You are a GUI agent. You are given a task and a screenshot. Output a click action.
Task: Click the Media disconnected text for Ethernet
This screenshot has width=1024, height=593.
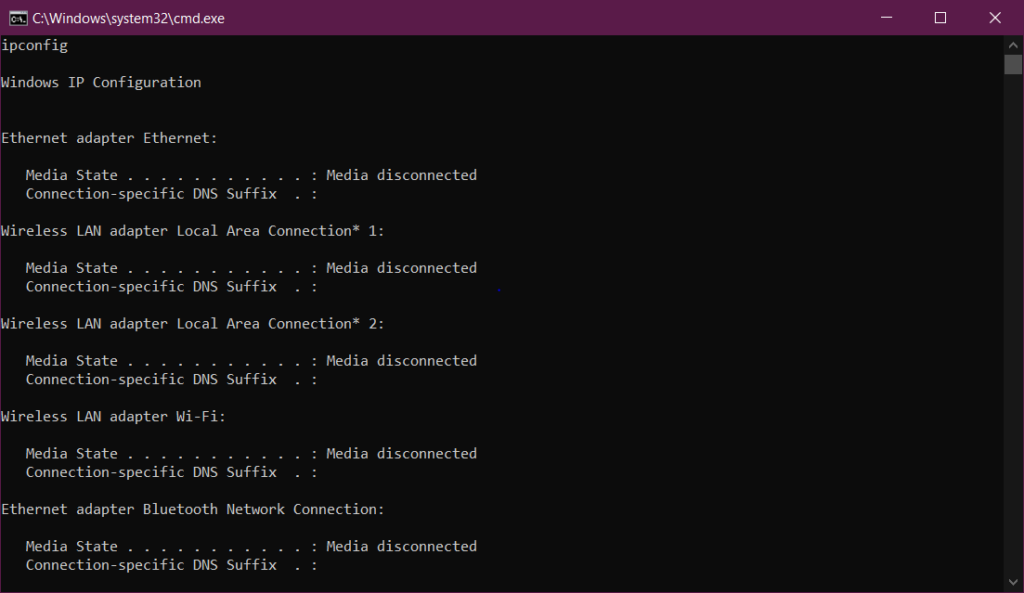[x=401, y=174]
